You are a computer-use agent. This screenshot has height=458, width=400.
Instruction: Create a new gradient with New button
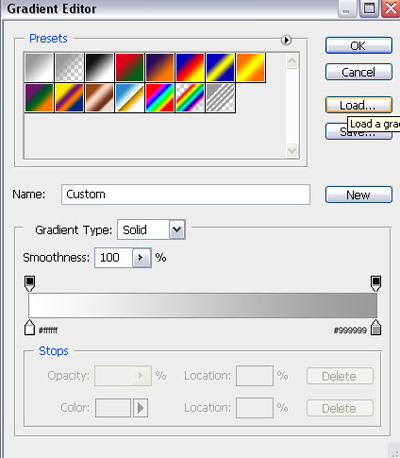point(358,195)
